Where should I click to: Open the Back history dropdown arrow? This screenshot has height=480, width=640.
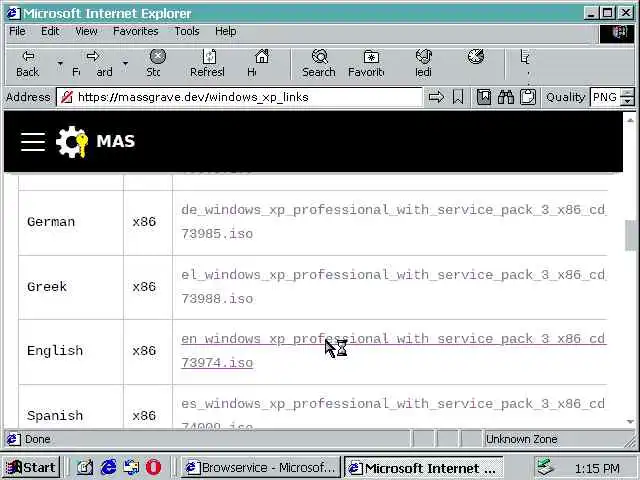[60, 64]
